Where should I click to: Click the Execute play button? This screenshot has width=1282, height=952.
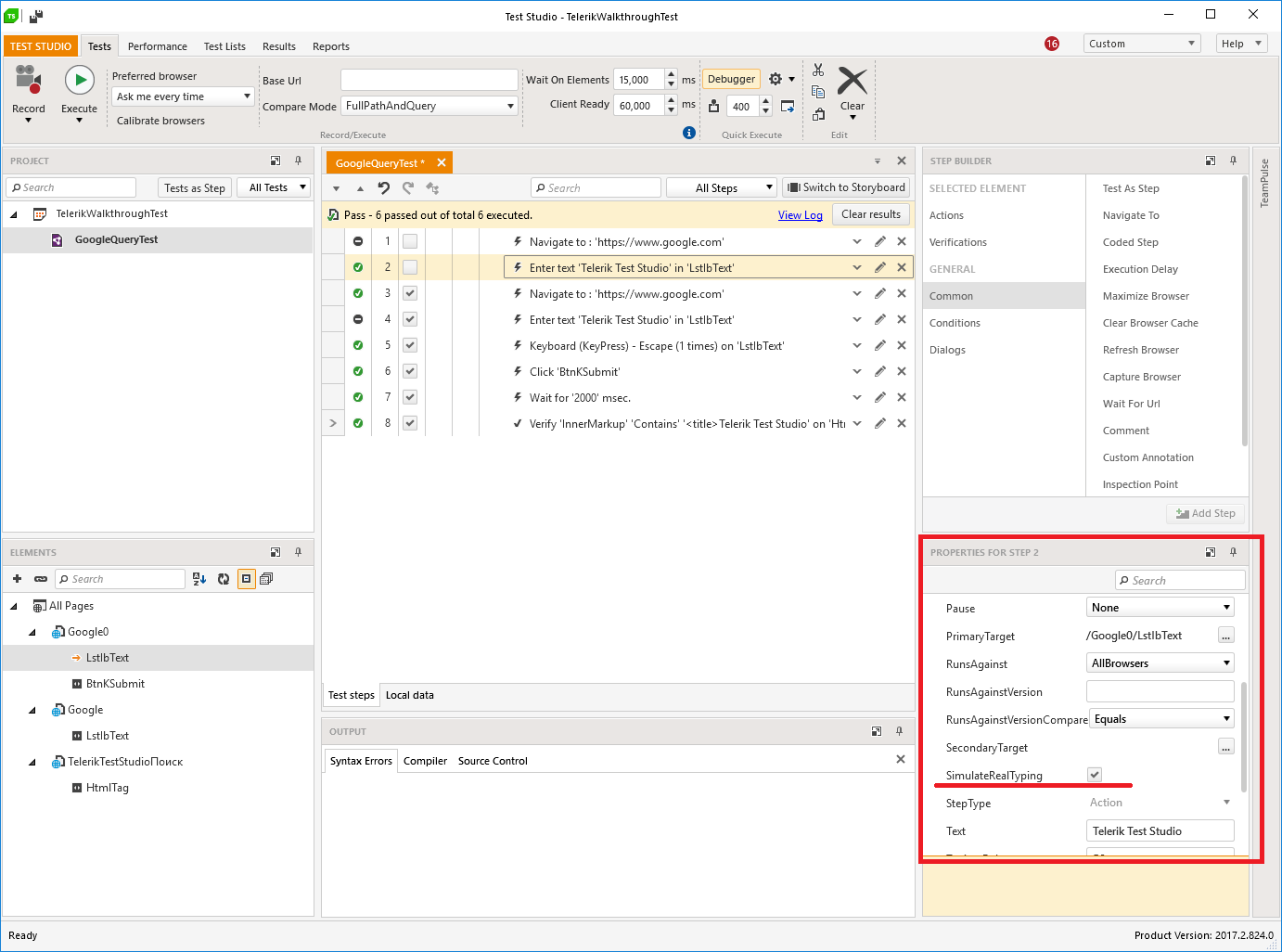coord(80,80)
